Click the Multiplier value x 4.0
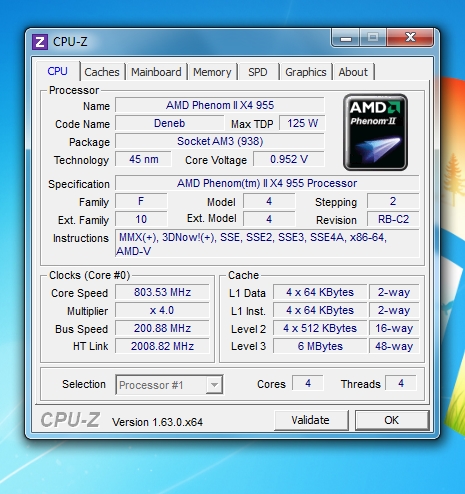This screenshot has width=465, height=494. coord(162,310)
